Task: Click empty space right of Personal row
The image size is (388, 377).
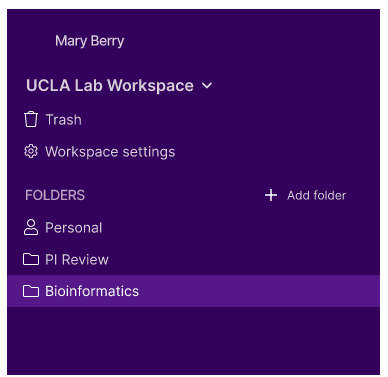Action: click(240, 228)
